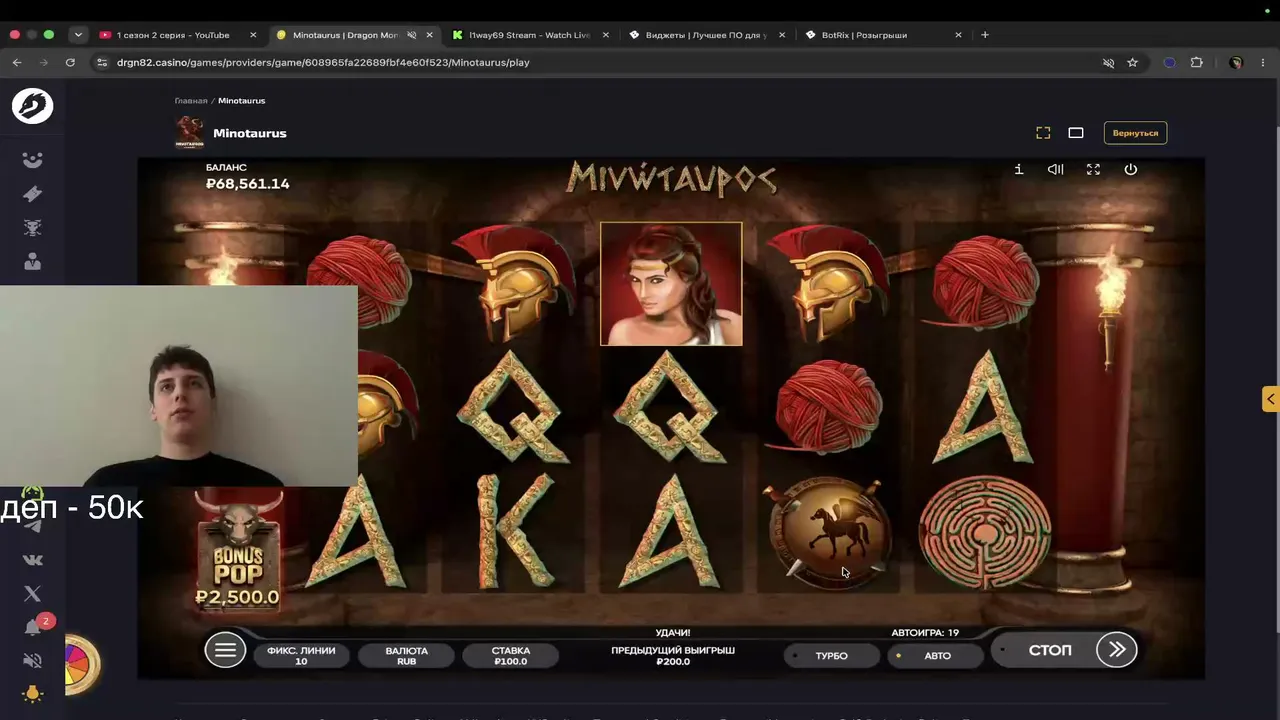Toggle the site sound mute icon in sidebar
Image resolution: width=1280 pixels, height=720 pixels.
[33, 661]
